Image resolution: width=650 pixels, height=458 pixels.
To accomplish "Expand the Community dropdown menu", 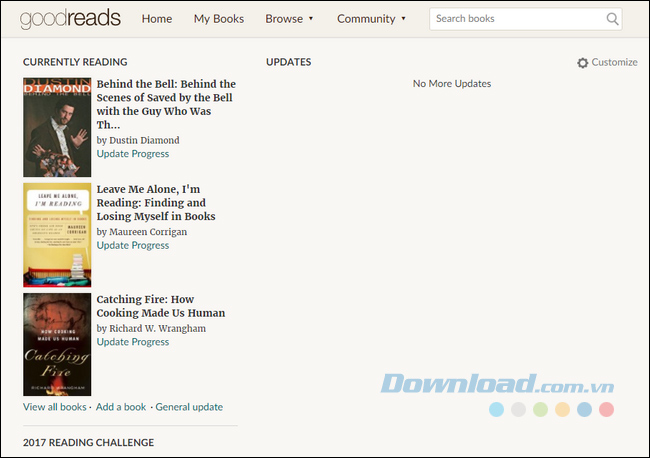I will point(371,19).
